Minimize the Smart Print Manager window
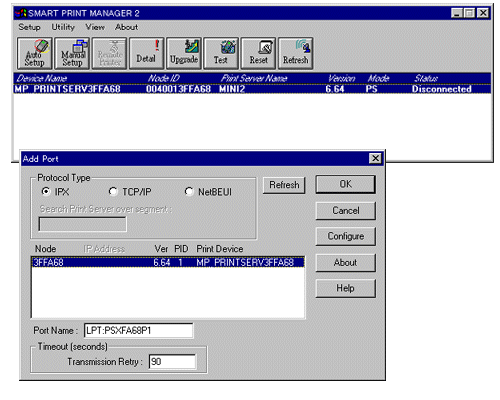The image size is (500, 400). [x=457, y=13]
